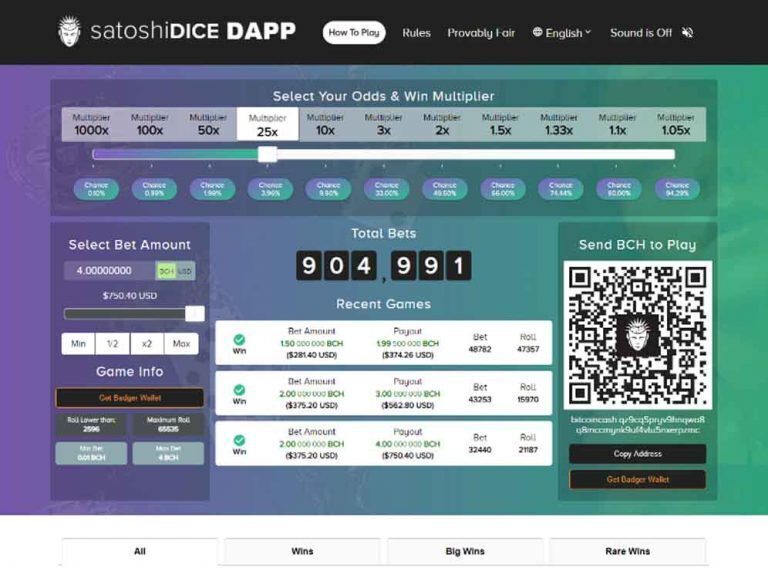Toggle the Sound is Off control

pyautogui.click(x=651, y=33)
